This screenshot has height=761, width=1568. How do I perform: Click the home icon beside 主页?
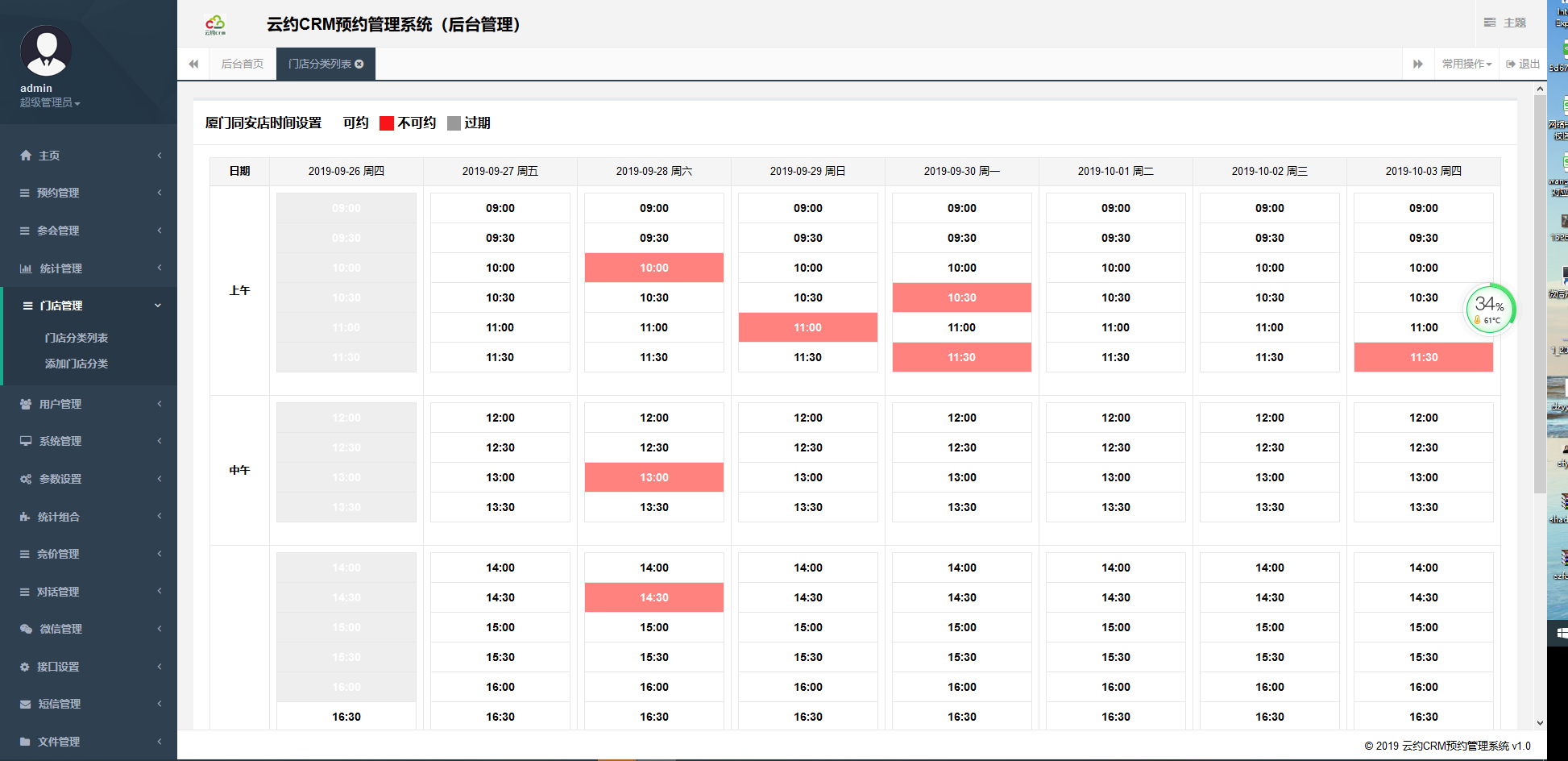pyautogui.click(x=26, y=156)
